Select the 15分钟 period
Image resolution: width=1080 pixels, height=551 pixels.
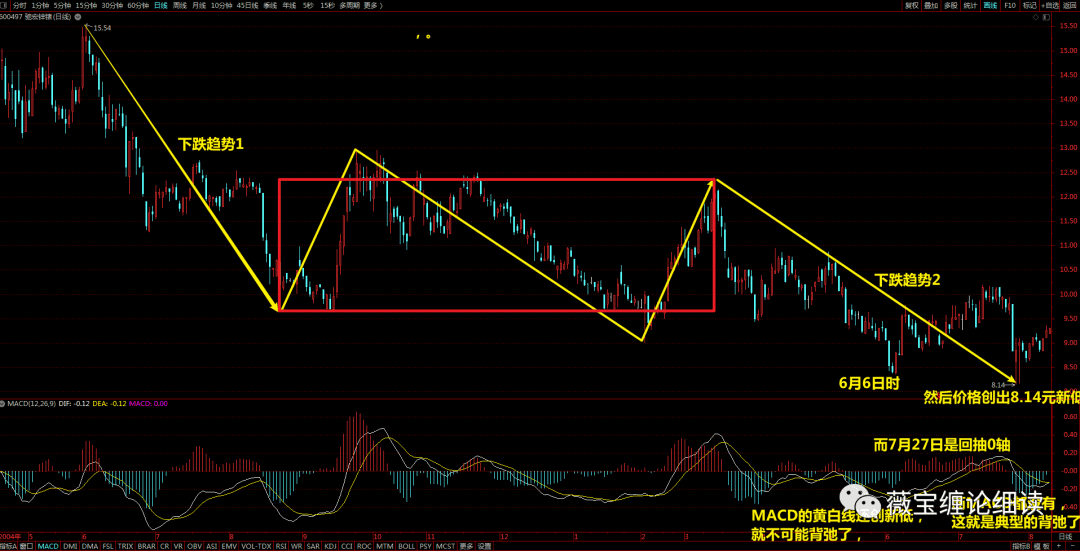point(87,6)
